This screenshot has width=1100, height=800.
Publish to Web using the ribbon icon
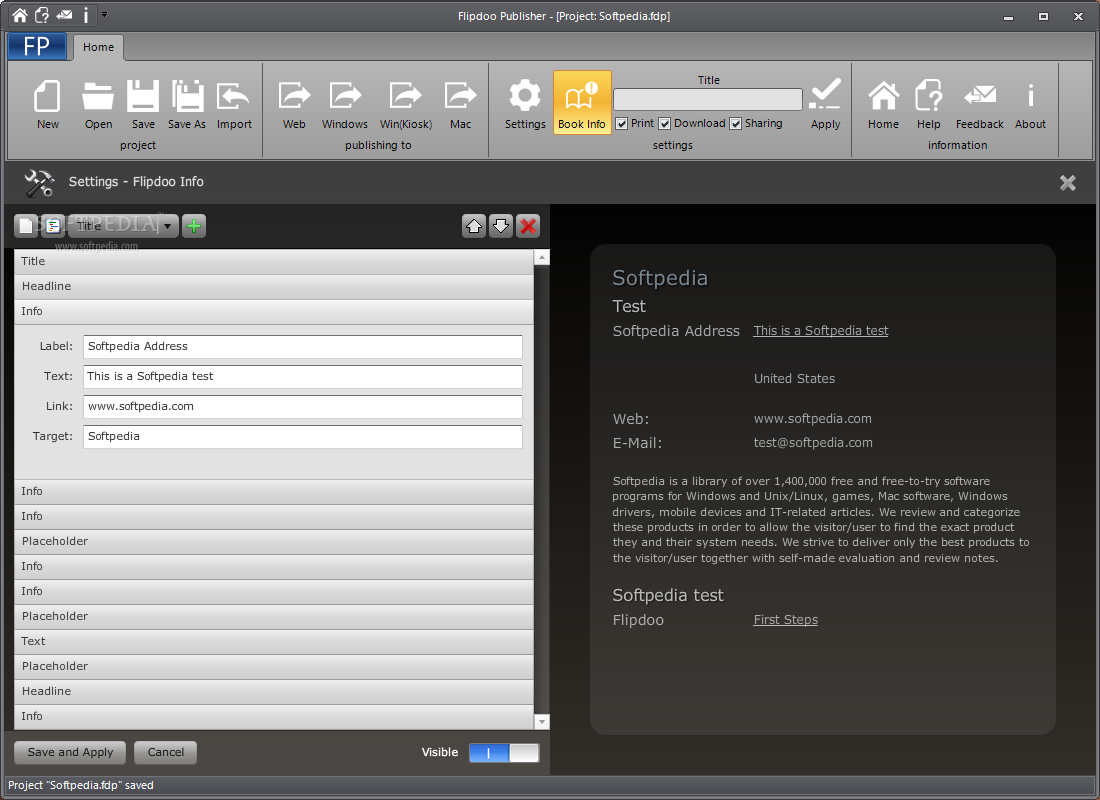(x=294, y=104)
